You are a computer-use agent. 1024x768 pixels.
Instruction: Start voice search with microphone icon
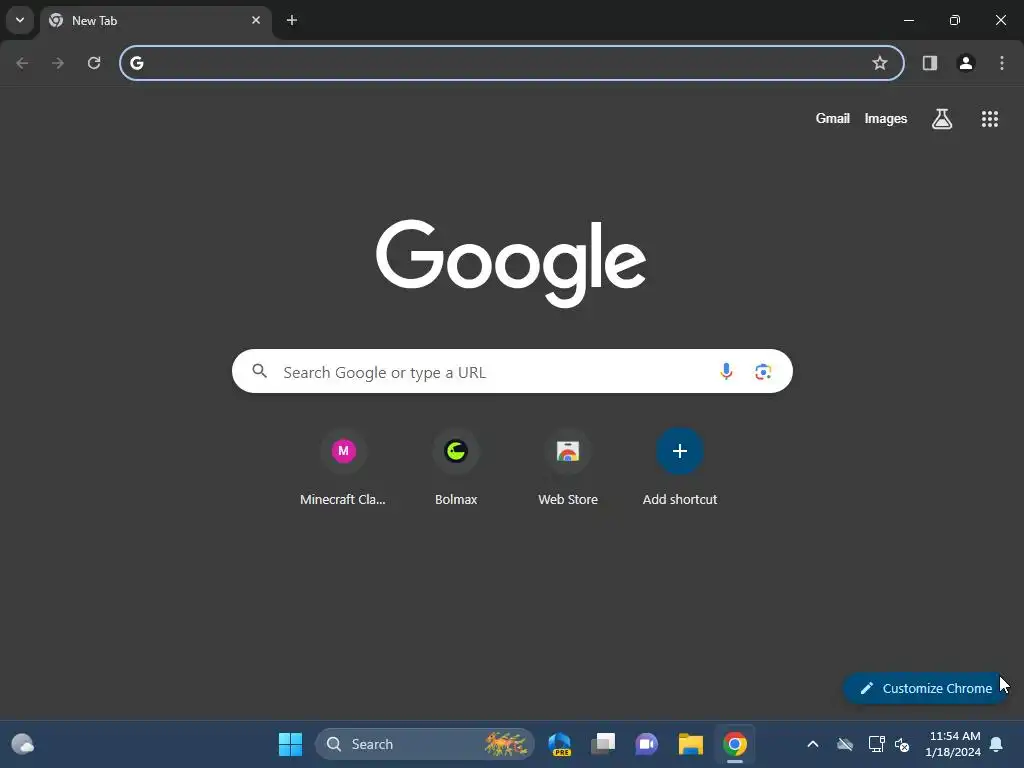726,372
